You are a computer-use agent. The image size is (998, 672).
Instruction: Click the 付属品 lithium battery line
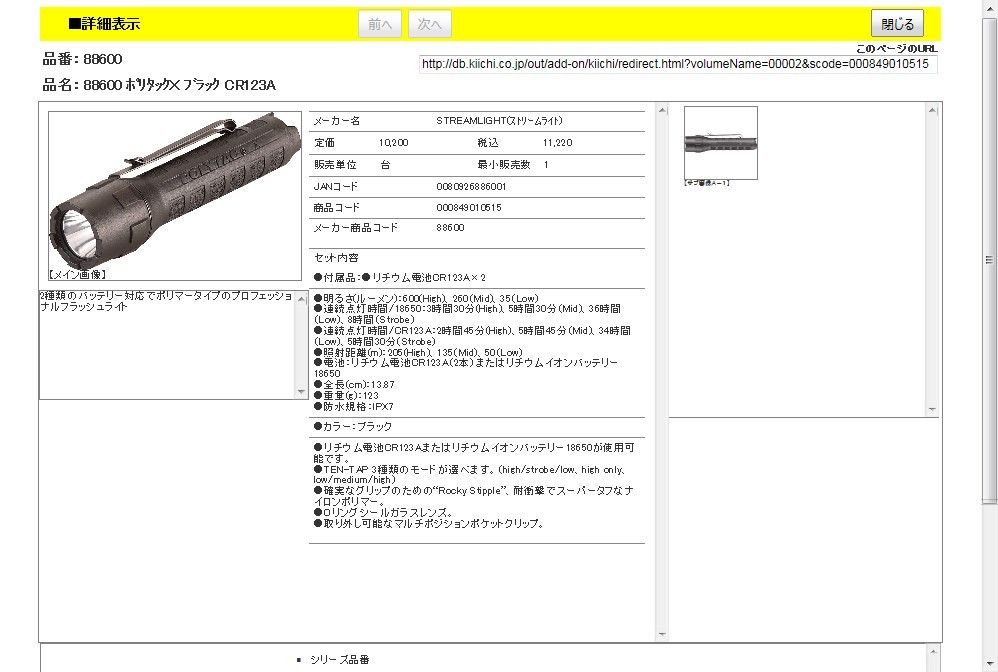(x=400, y=277)
